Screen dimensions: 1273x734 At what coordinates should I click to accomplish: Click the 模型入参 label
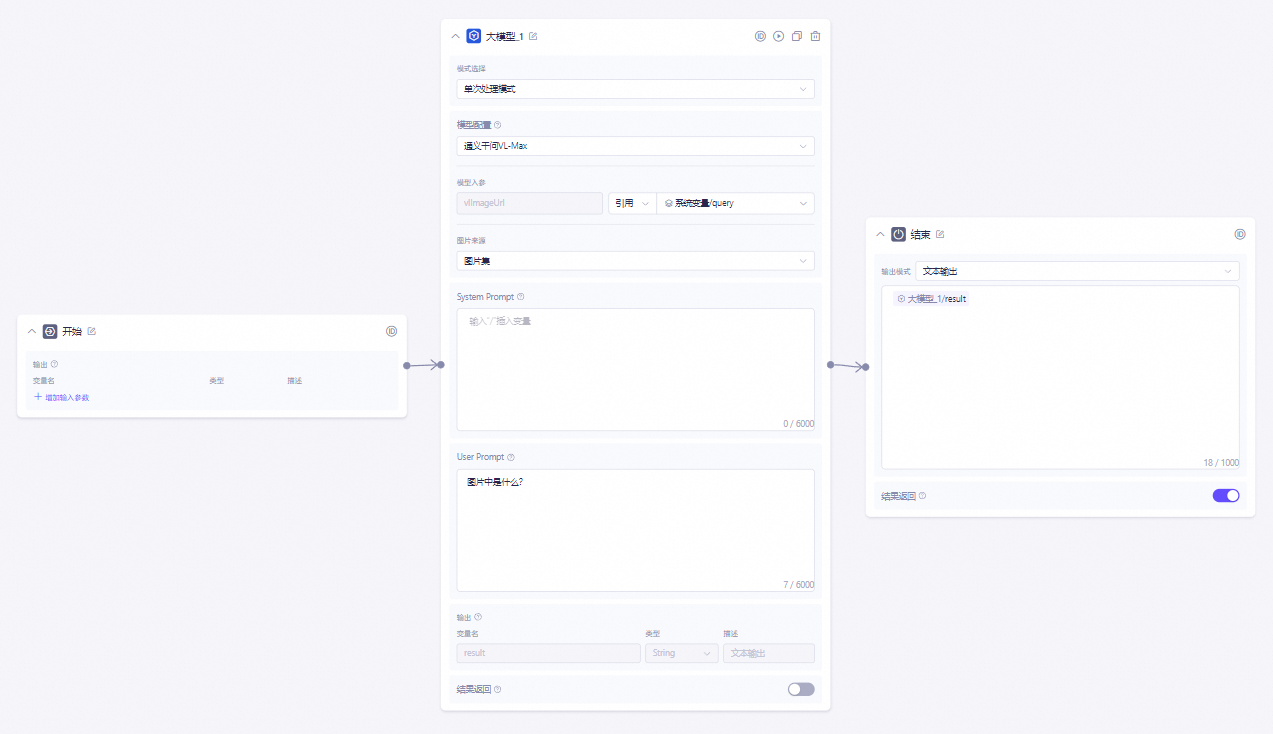471,182
